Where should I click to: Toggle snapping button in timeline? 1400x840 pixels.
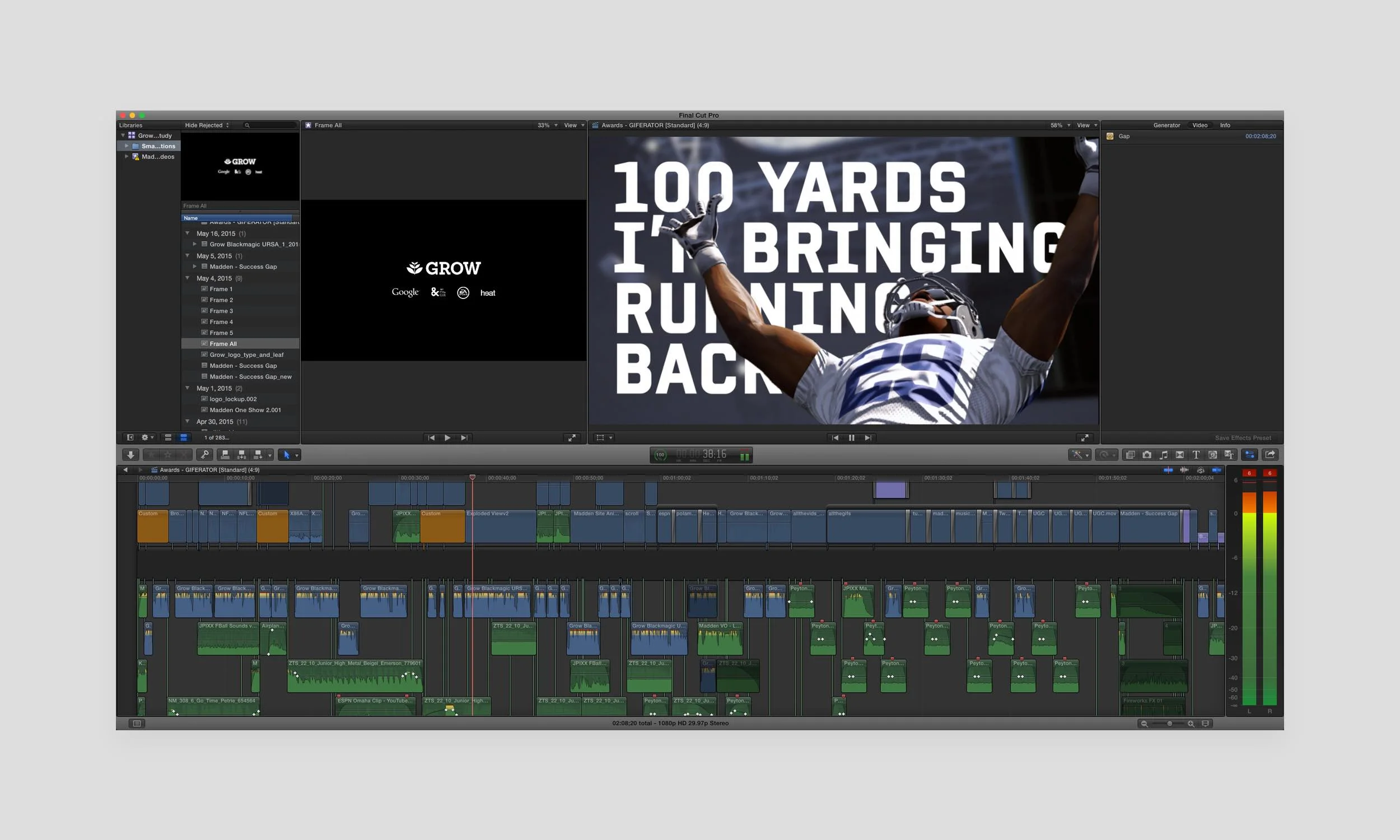click(x=1216, y=470)
